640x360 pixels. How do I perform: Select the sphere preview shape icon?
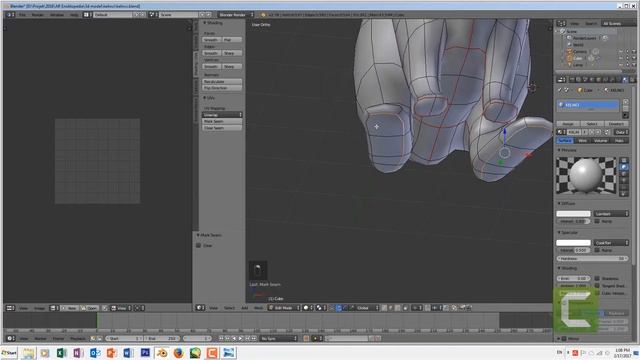point(624,167)
